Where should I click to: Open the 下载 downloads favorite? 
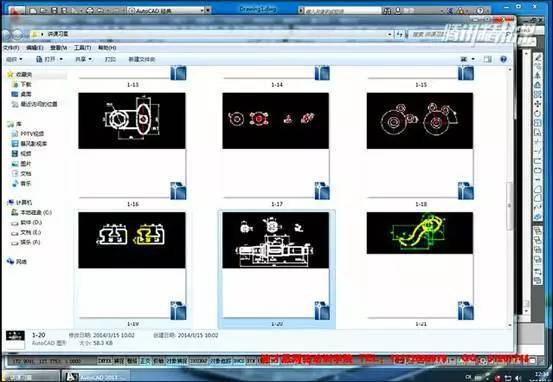click(22, 84)
